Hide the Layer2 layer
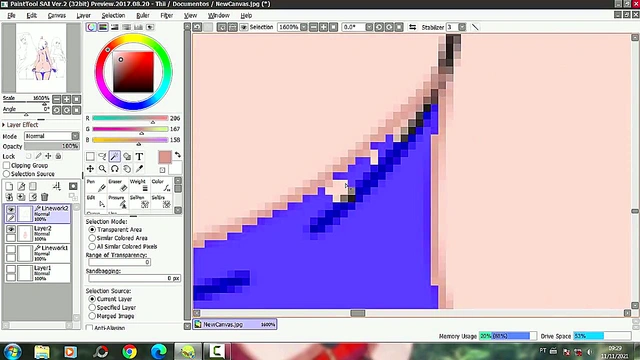Viewport: 640px width, 360px height. [x=11, y=229]
